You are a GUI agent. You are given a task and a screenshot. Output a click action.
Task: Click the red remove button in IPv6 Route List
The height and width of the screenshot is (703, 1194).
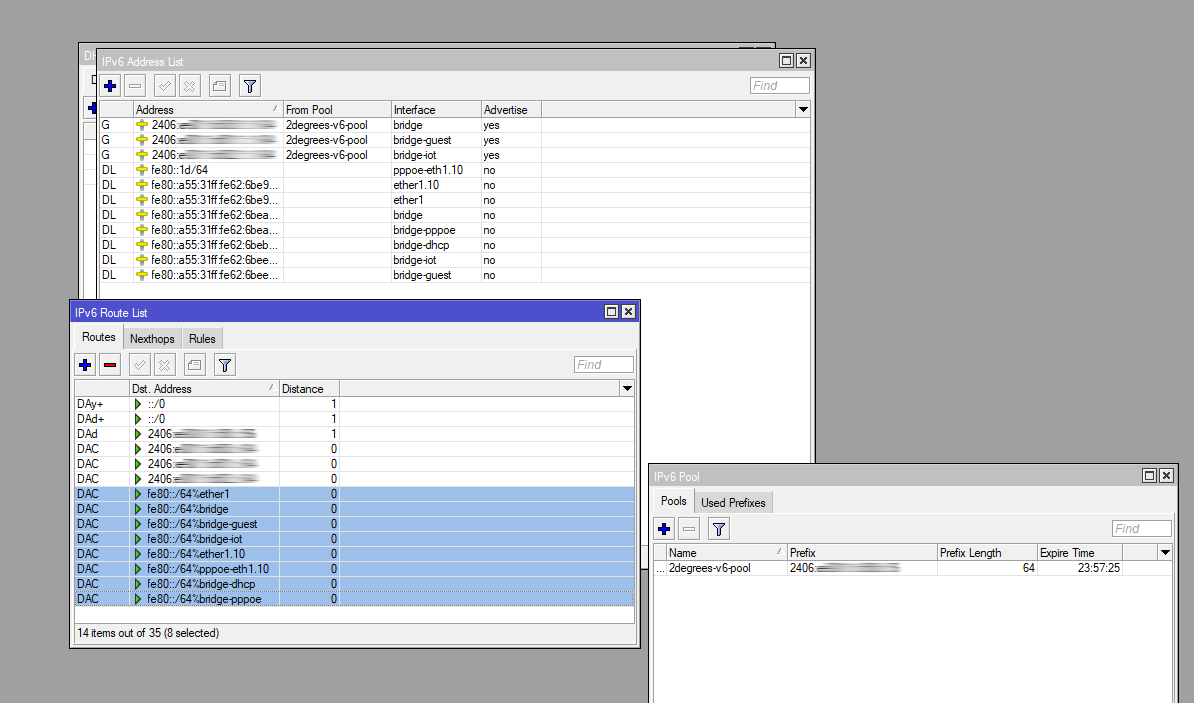(x=110, y=365)
